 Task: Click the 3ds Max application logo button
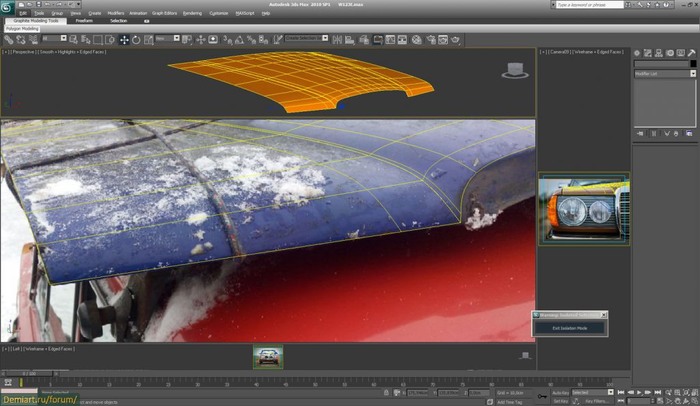[x=7, y=8]
